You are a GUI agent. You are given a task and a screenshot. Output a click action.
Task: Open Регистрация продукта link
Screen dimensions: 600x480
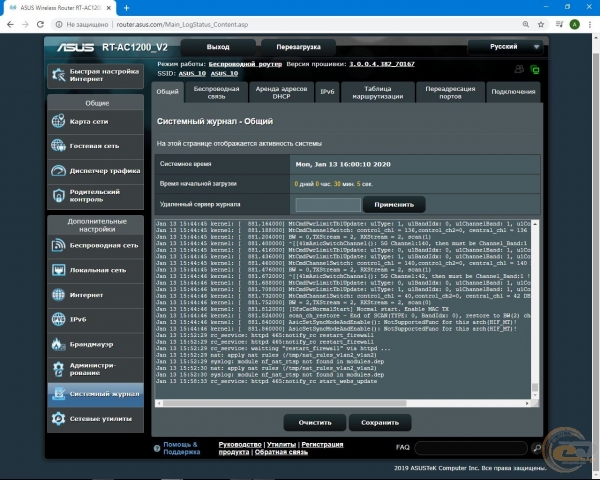click(322, 444)
